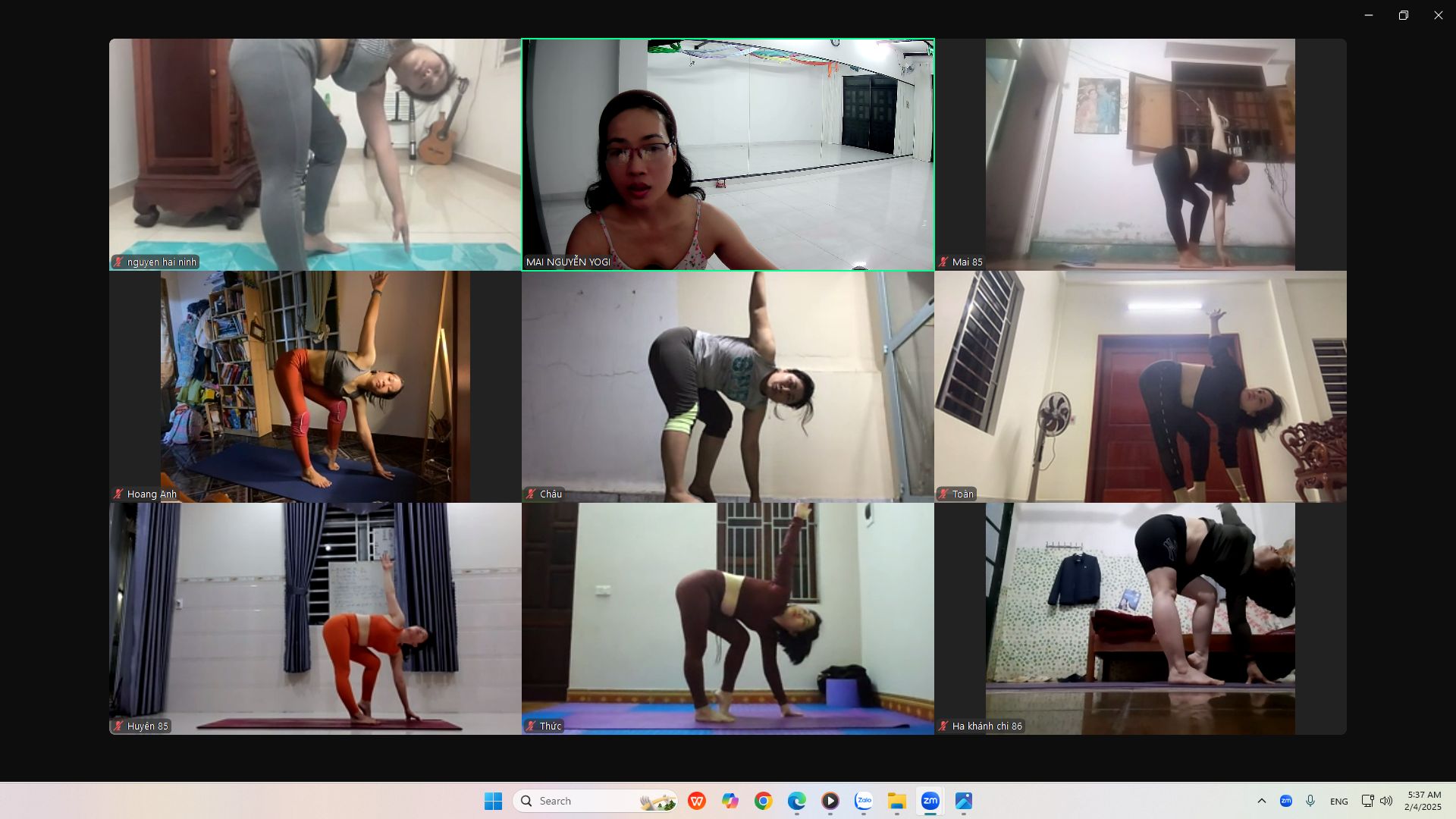Screen dimensions: 1456x819
Task: Click the muted mic icon next to Châu
Action: [532, 494]
